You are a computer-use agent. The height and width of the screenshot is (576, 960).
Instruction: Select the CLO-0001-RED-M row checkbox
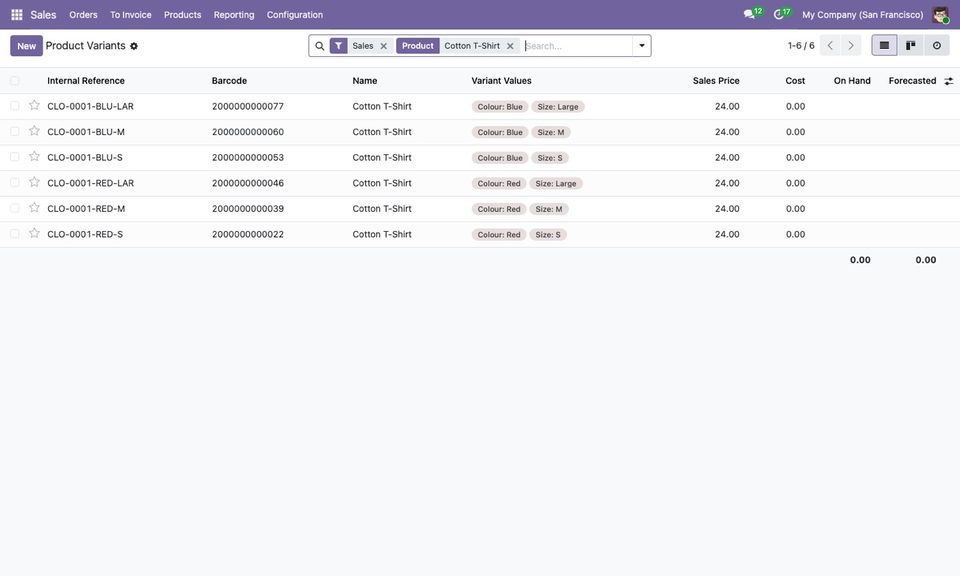[x=15, y=209]
